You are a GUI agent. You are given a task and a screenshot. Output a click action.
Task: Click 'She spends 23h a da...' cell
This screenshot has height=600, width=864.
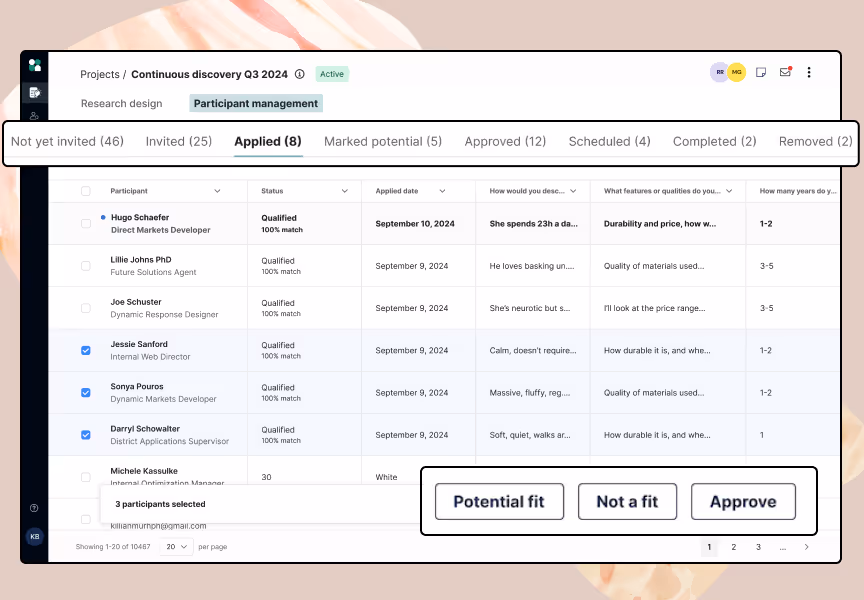(x=533, y=224)
